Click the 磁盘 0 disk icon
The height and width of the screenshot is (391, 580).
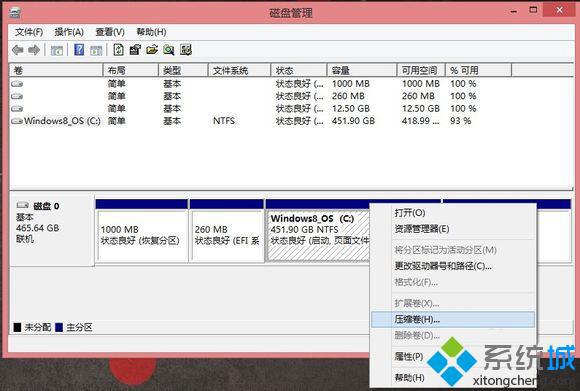click(23, 205)
